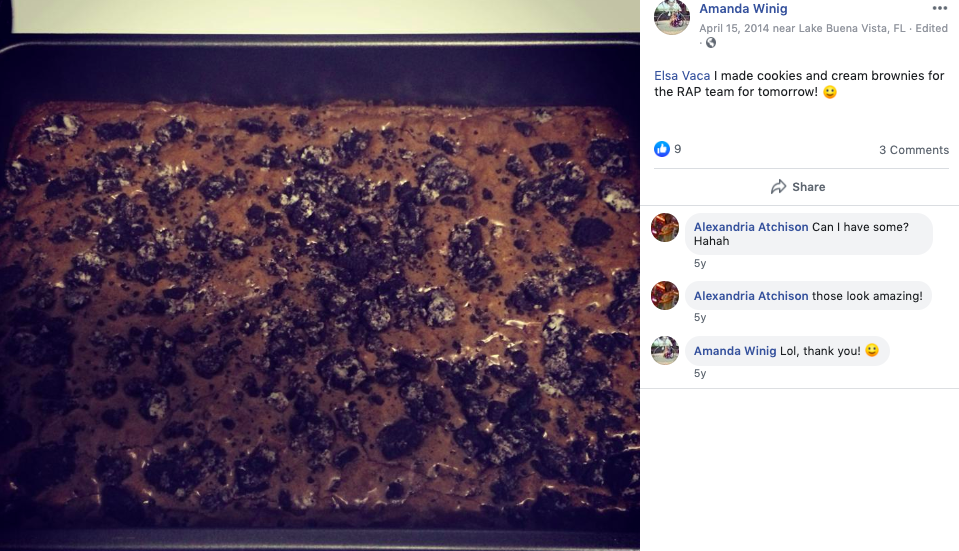Open the 3 Comments count
This screenshot has width=959, height=551.
[914, 150]
